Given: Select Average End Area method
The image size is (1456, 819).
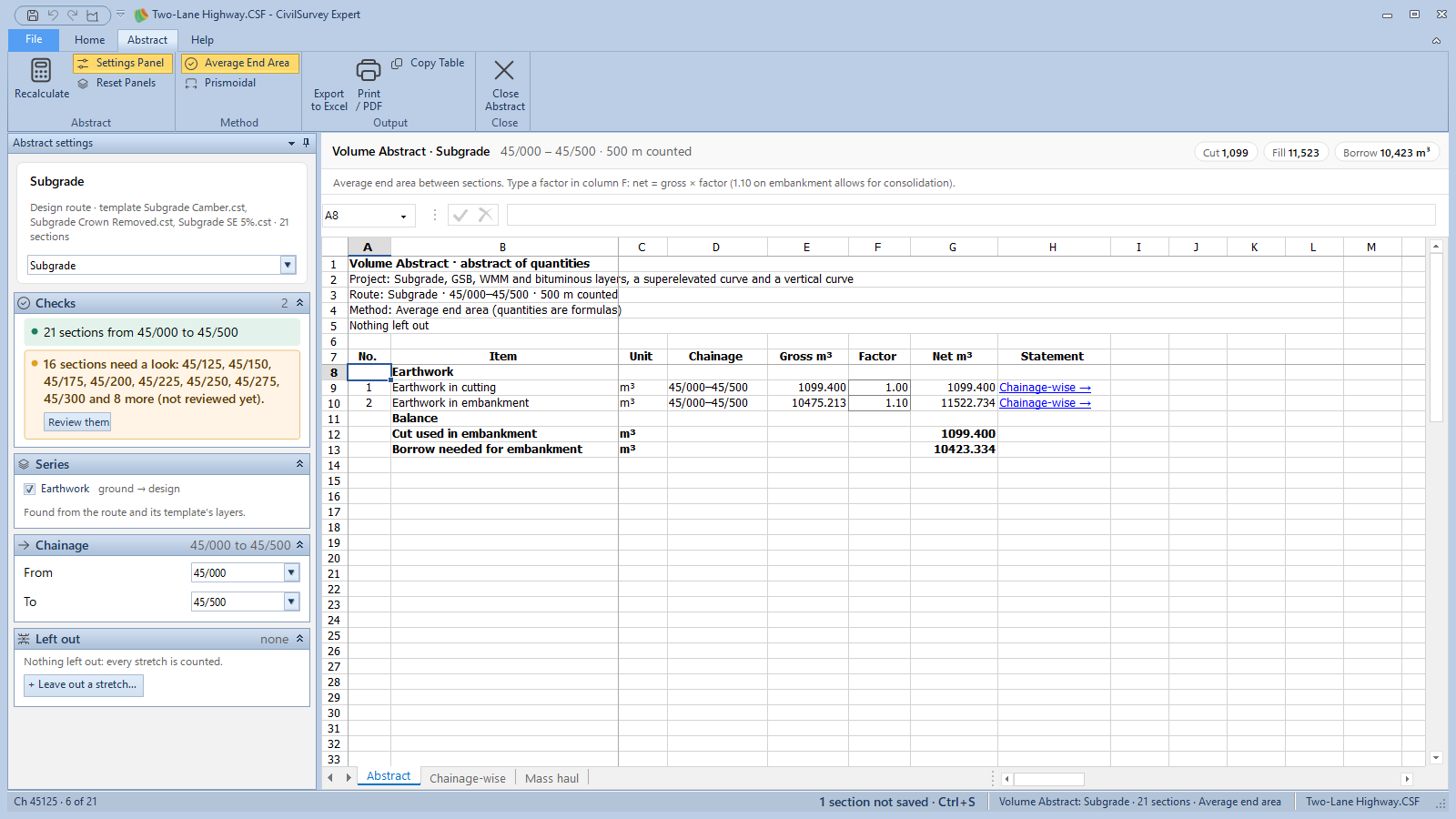Looking at the screenshot, I should (x=239, y=63).
